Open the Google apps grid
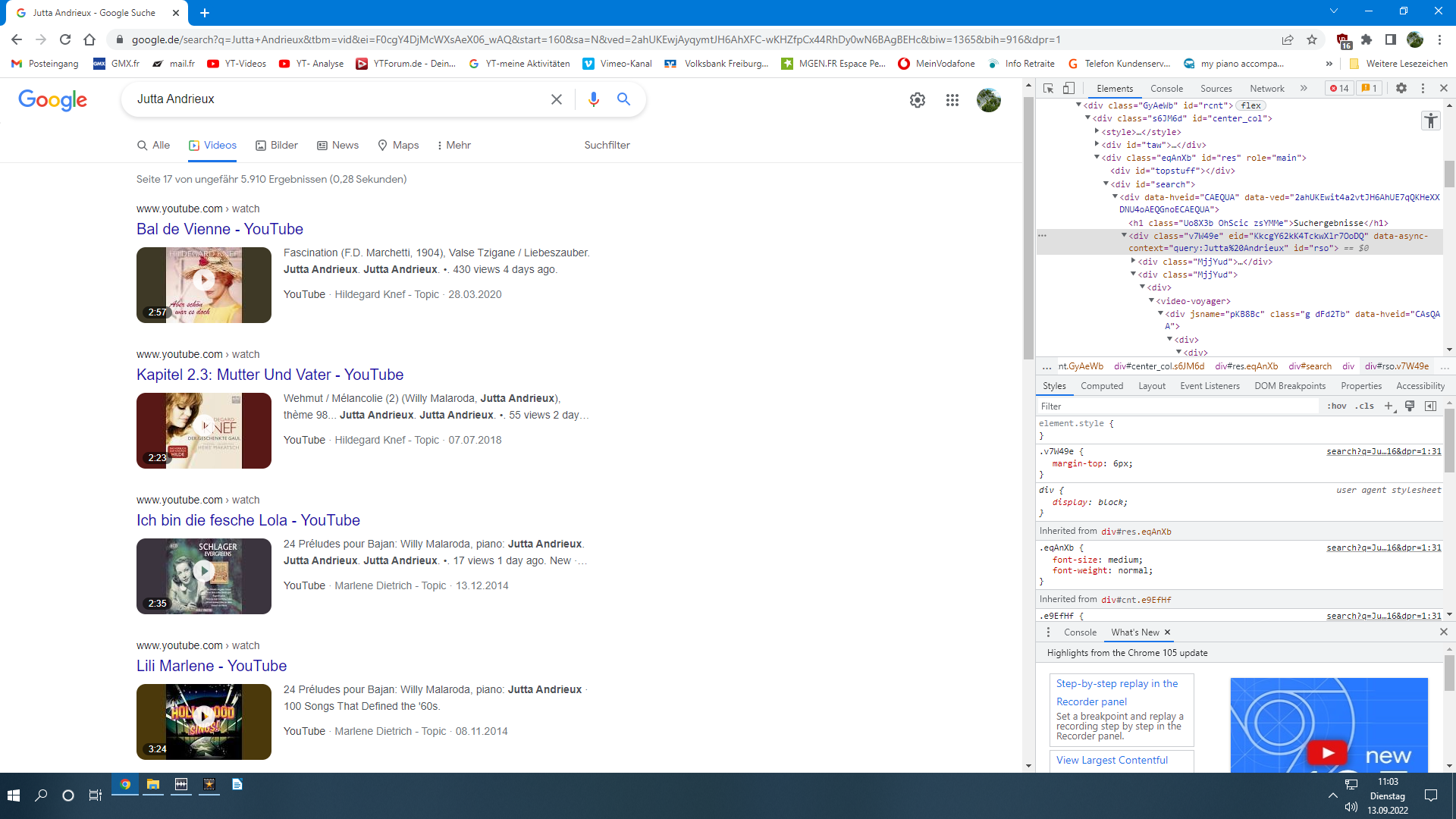Screen dimensions: 1456x819 coord(952,100)
